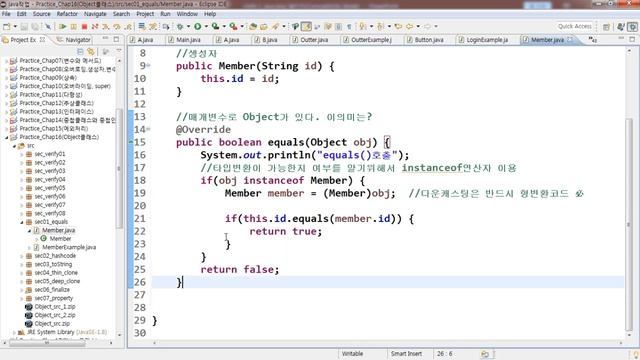
Task: Select the sec05_deep_clone package
Action: [57, 281]
